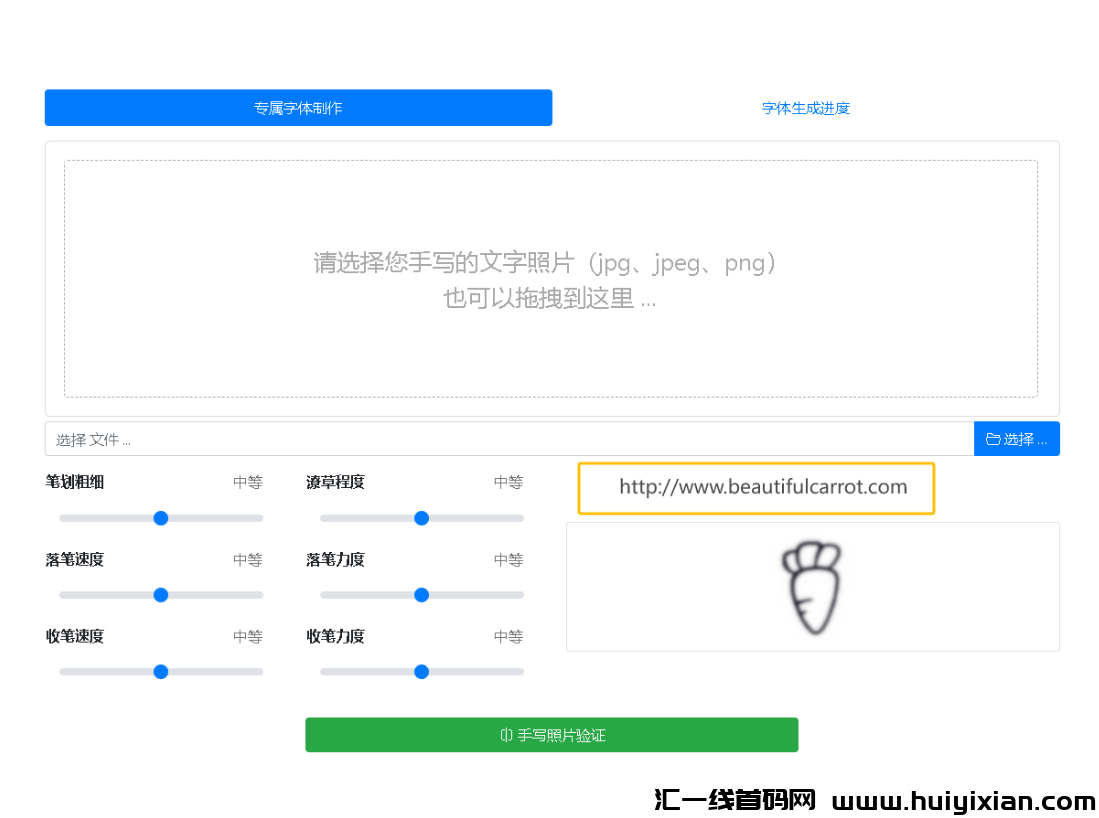Adjust the 收笔速度 slider handle
Screen dimensions: 1099x818
coord(160,672)
